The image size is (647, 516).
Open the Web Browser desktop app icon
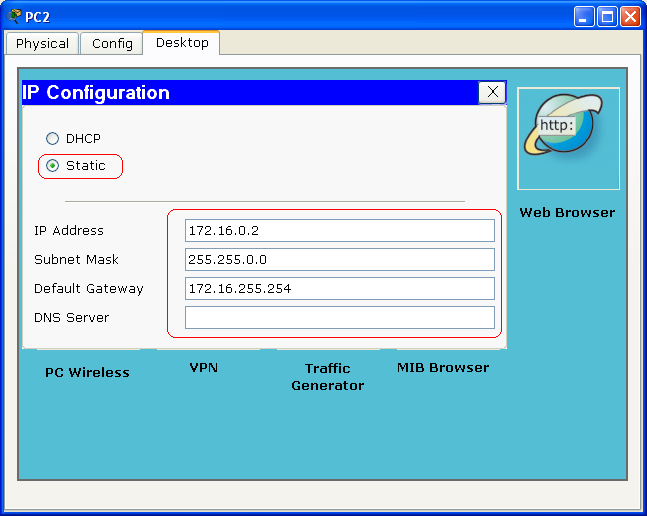tap(568, 139)
